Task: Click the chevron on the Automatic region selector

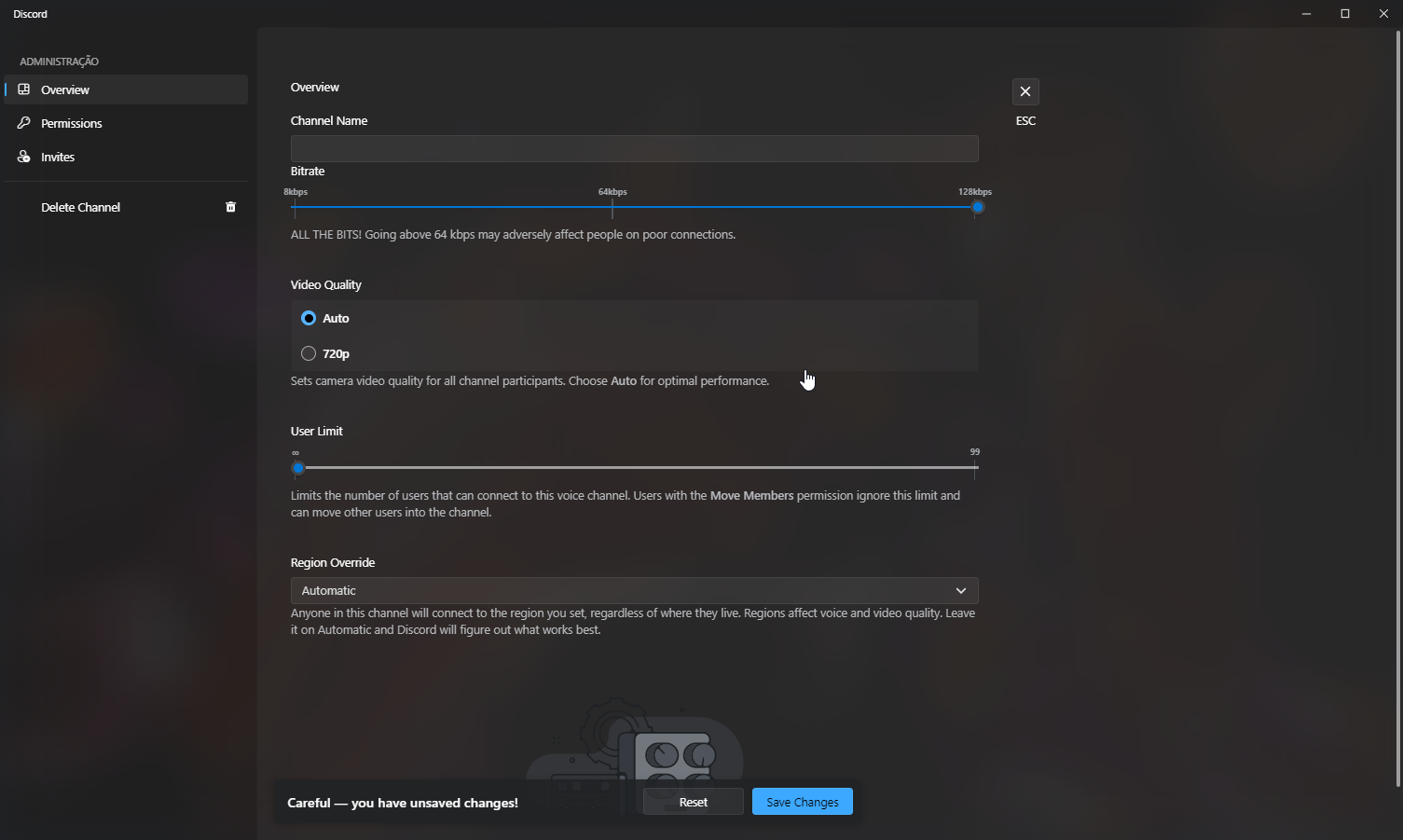Action: [x=961, y=590]
